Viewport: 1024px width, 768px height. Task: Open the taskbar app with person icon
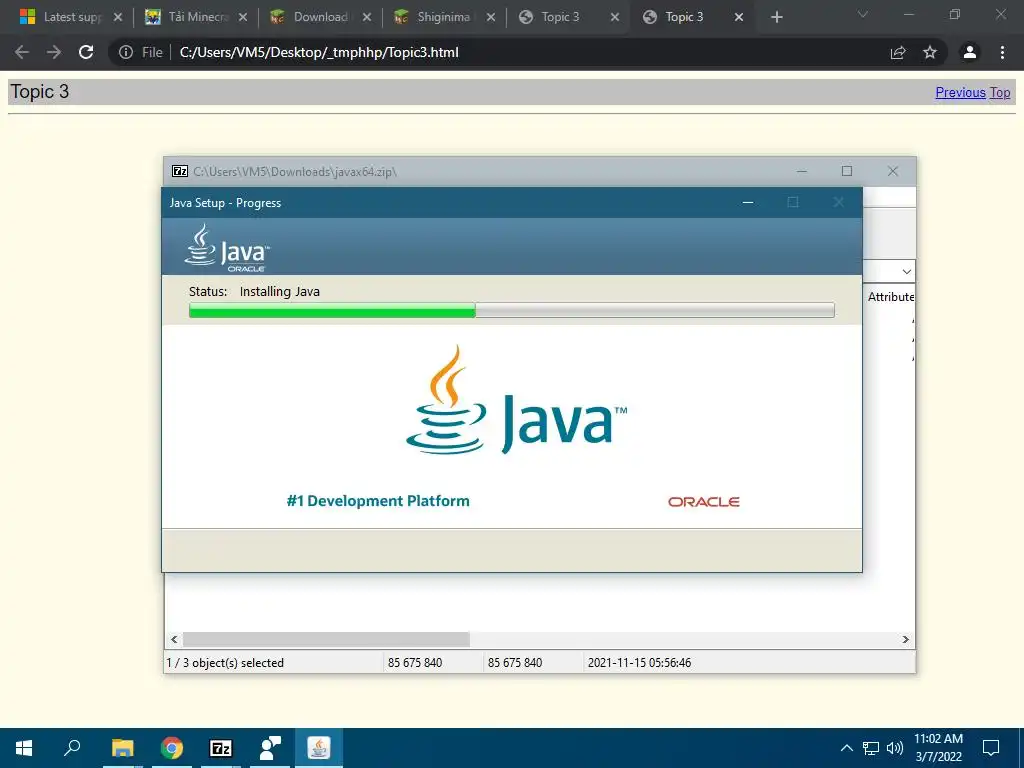270,748
